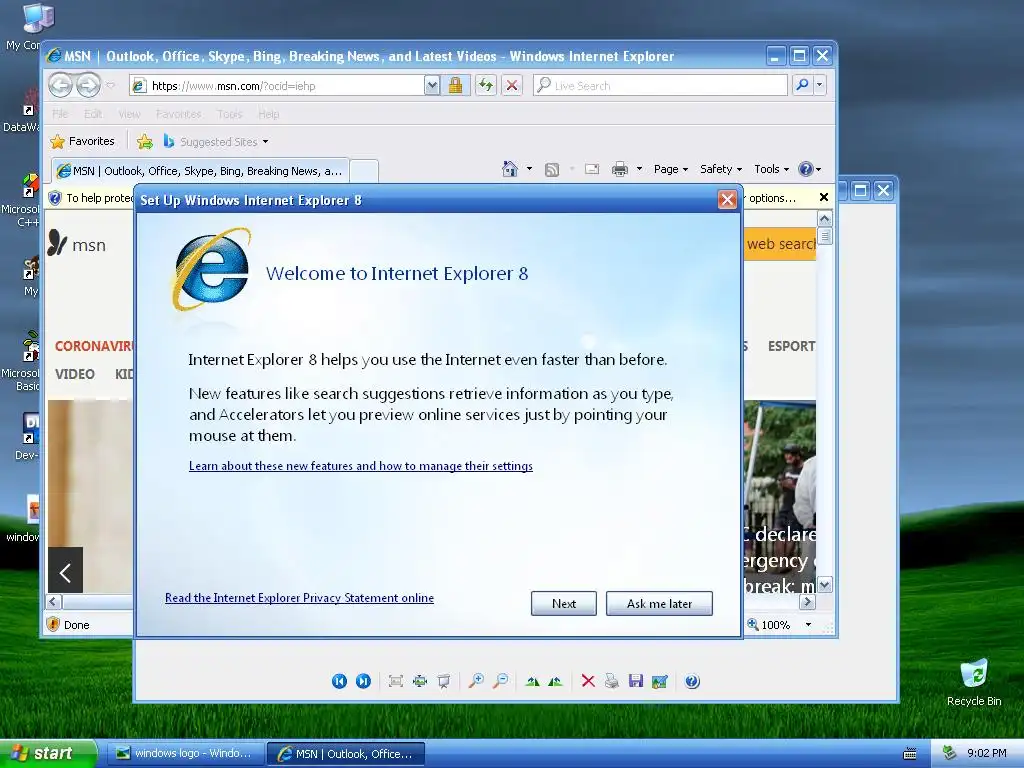Open IE Help question mark icon
The height and width of the screenshot is (768, 1024).
click(x=806, y=169)
